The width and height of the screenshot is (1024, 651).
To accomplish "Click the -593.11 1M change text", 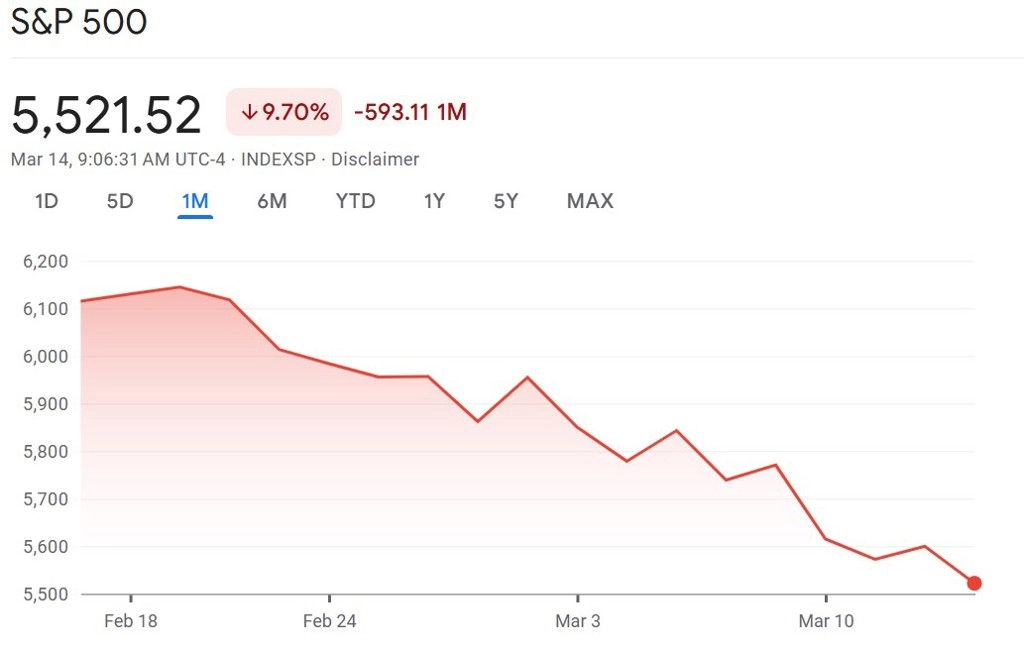I will click(410, 112).
